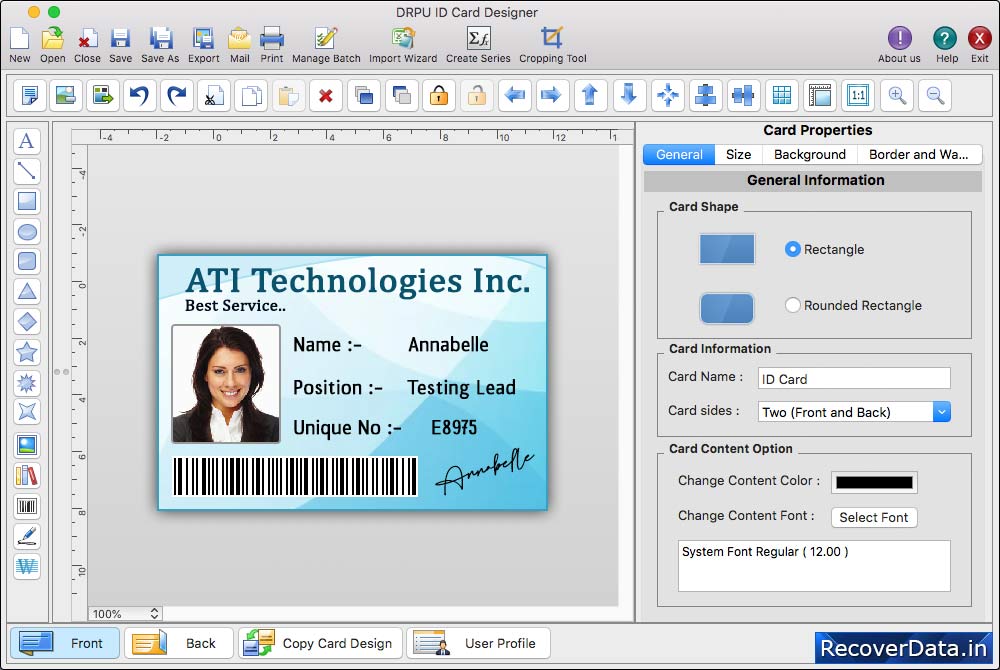This screenshot has height=670, width=1000.
Task: Open the Card sides dropdown
Action: [854, 412]
